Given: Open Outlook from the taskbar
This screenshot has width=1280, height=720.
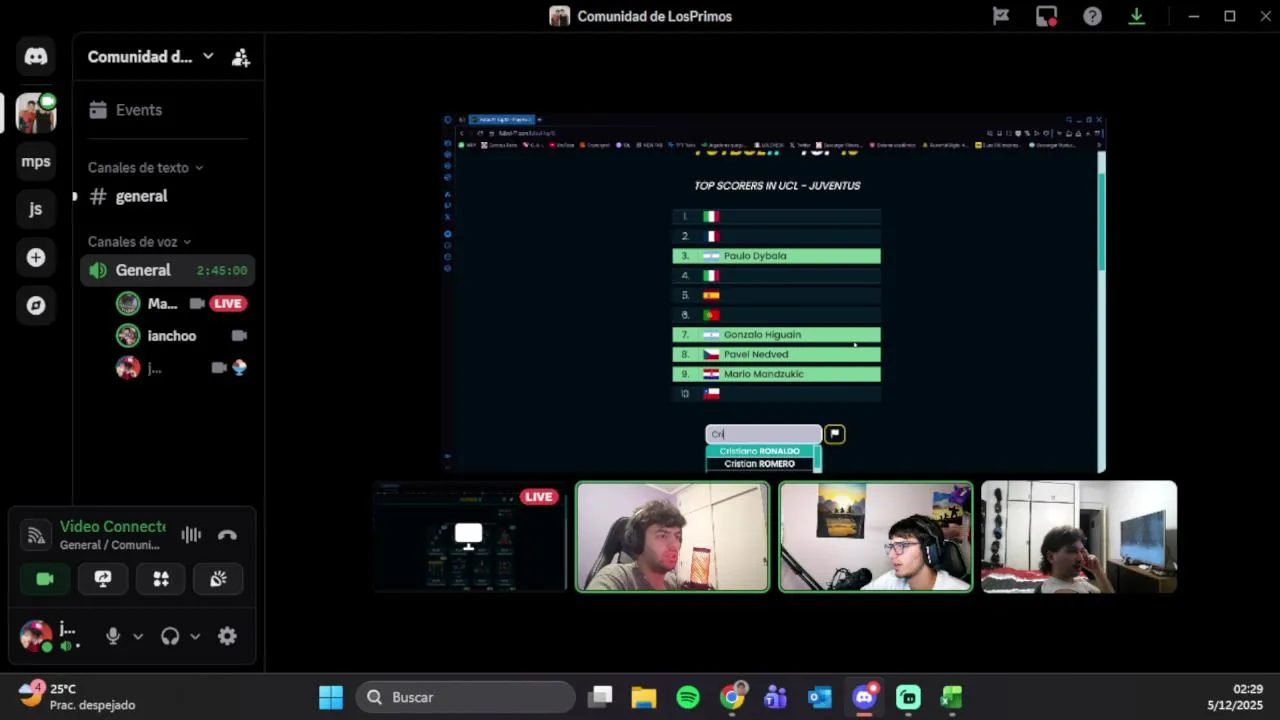Looking at the screenshot, I should [820, 697].
